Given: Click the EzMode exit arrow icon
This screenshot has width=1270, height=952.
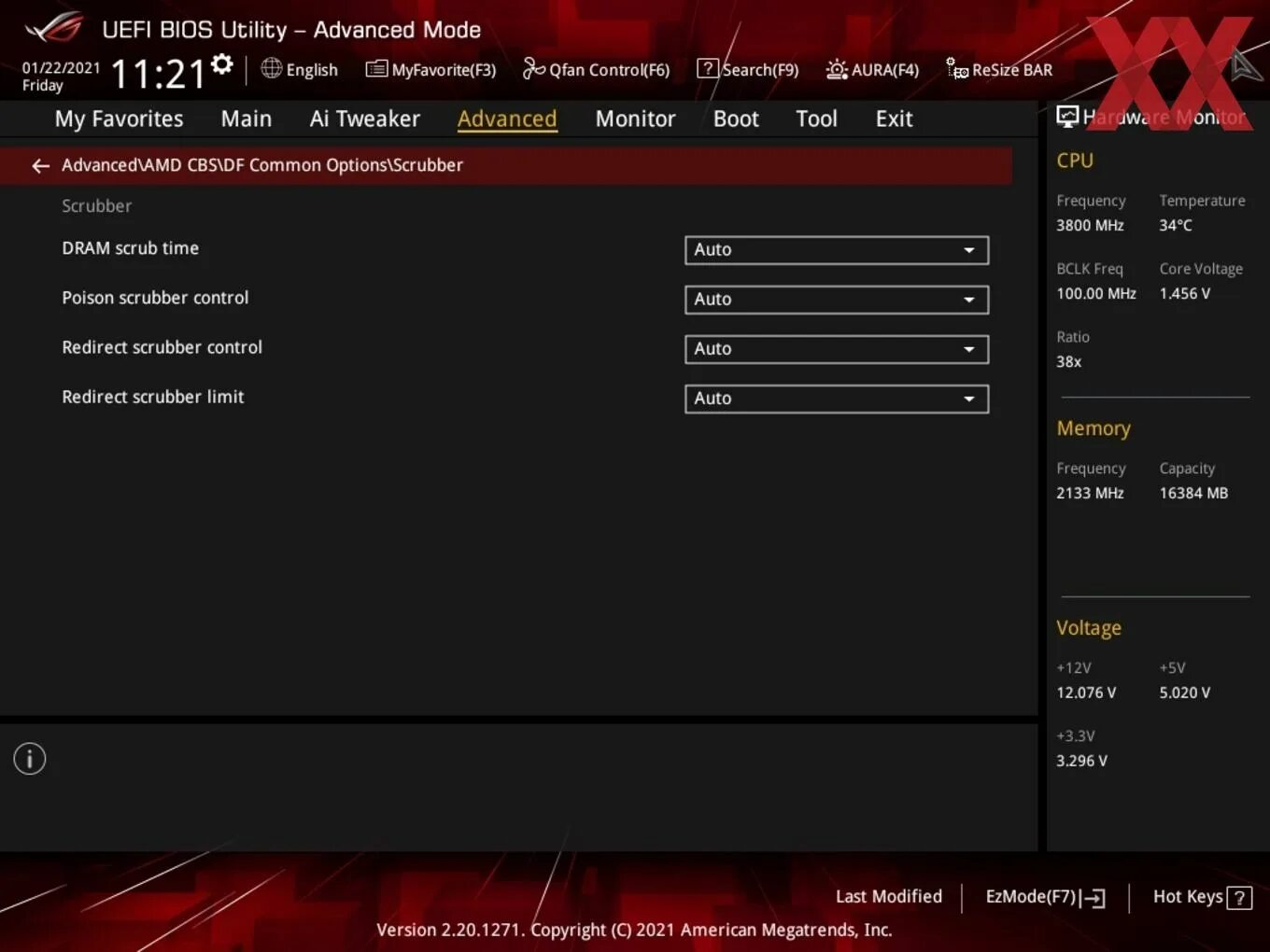Looking at the screenshot, I should (x=1093, y=898).
